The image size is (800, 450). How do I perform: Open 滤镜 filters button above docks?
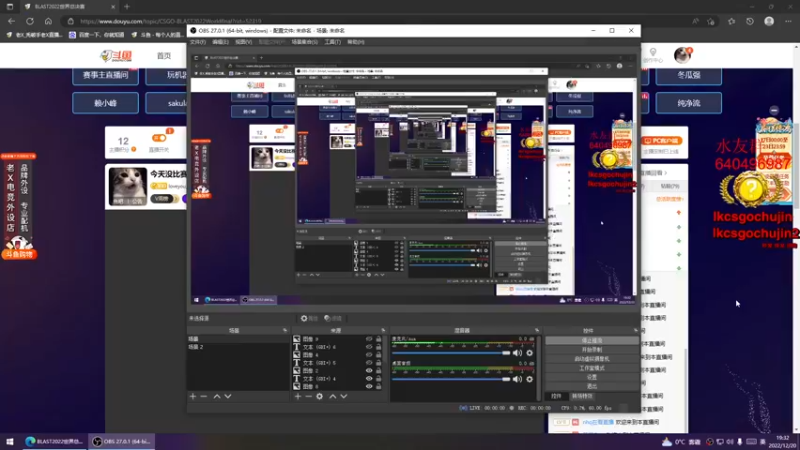[333, 318]
